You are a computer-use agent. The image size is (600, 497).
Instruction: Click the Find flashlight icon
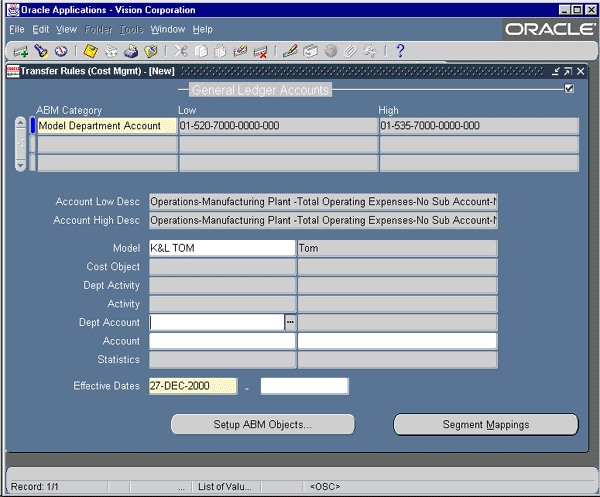coord(43,51)
